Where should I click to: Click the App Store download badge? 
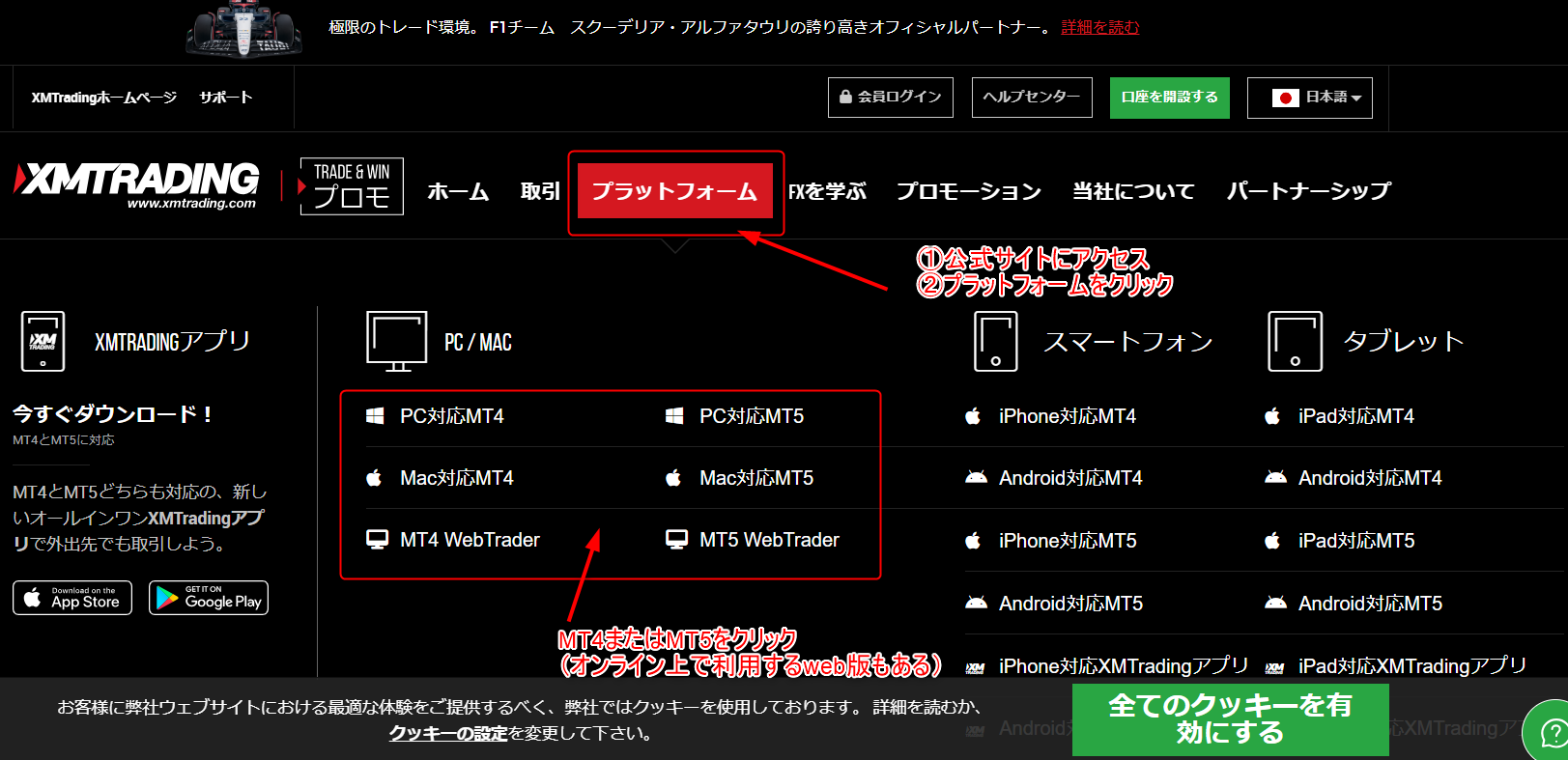[72, 598]
